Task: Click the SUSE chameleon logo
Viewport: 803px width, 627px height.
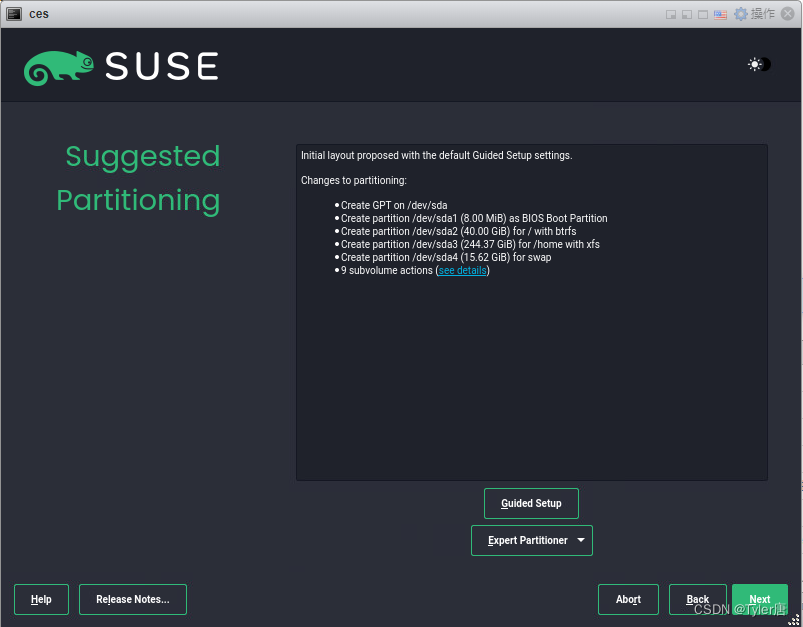Action: [x=60, y=64]
